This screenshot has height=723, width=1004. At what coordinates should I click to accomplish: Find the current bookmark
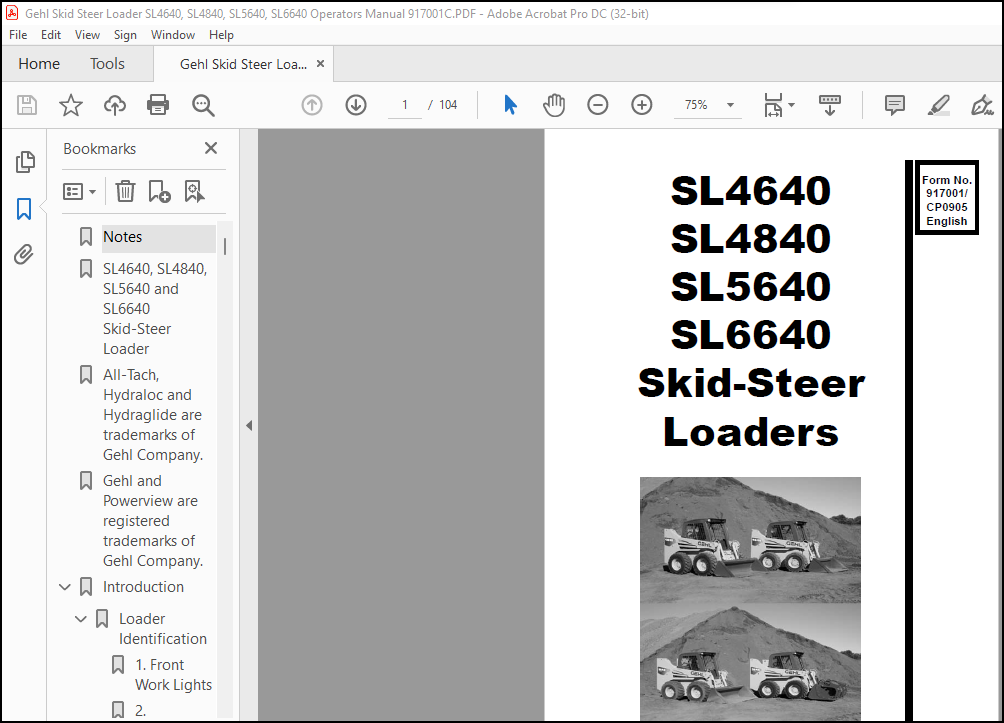coord(194,191)
